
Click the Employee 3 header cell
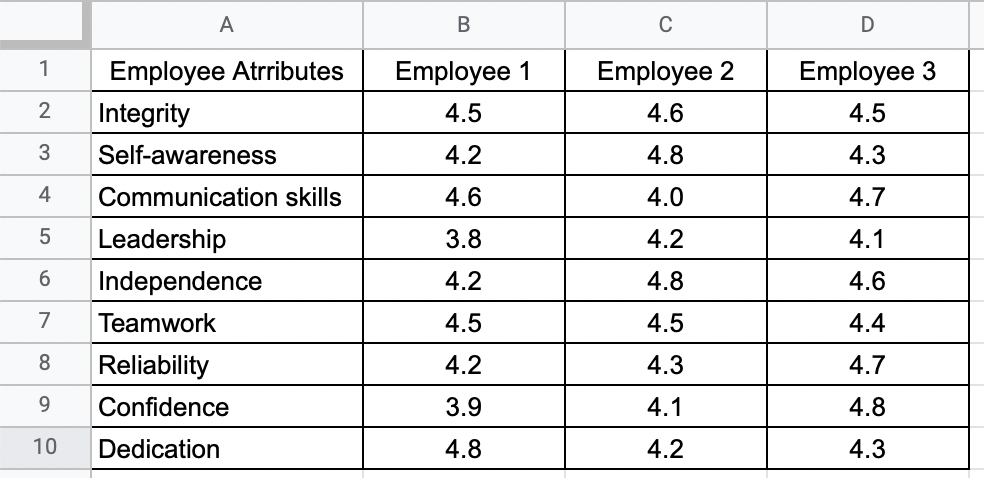tap(868, 70)
